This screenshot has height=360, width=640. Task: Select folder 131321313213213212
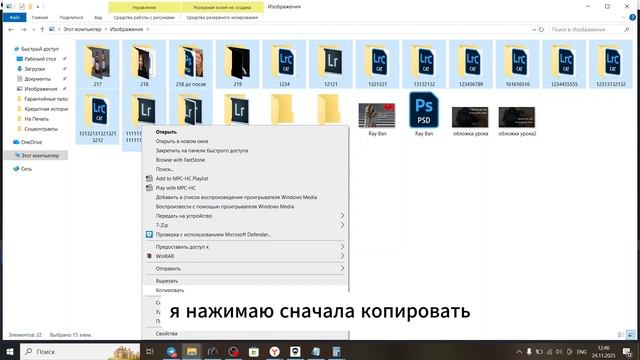point(98,117)
